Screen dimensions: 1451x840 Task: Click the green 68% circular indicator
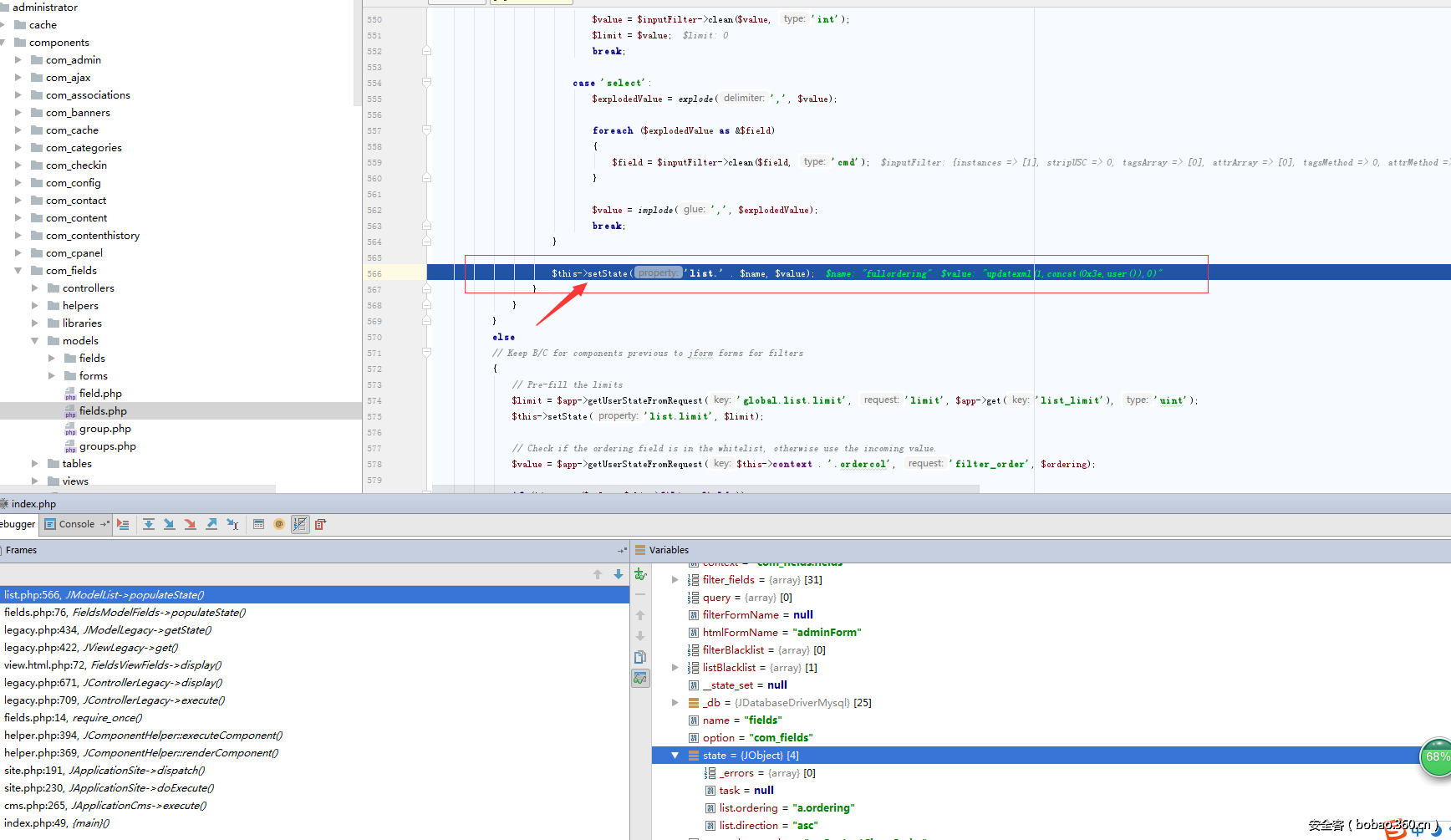pyautogui.click(x=1436, y=757)
